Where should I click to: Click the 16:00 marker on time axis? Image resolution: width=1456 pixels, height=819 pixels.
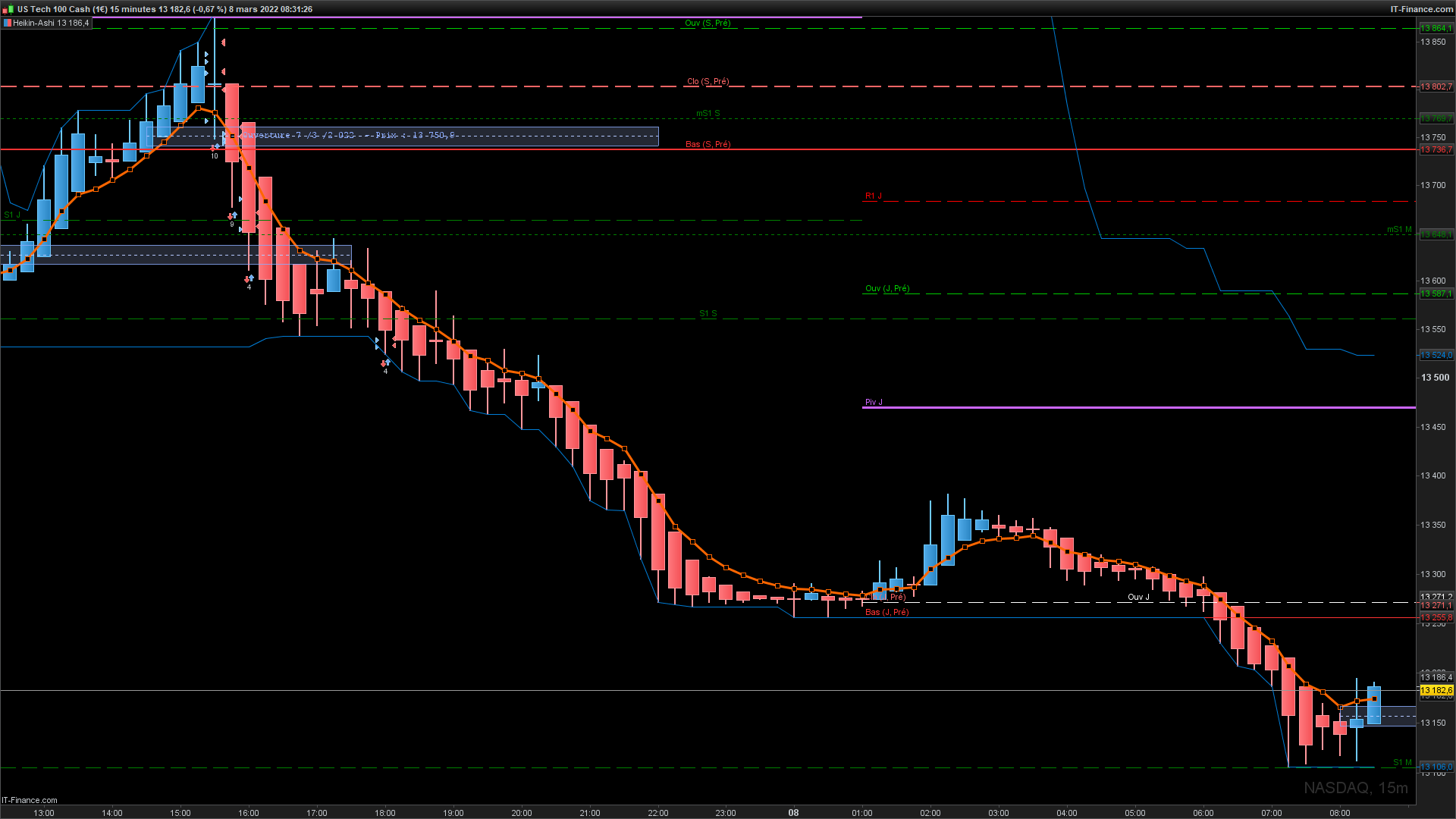pyautogui.click(x=249, y=812)
